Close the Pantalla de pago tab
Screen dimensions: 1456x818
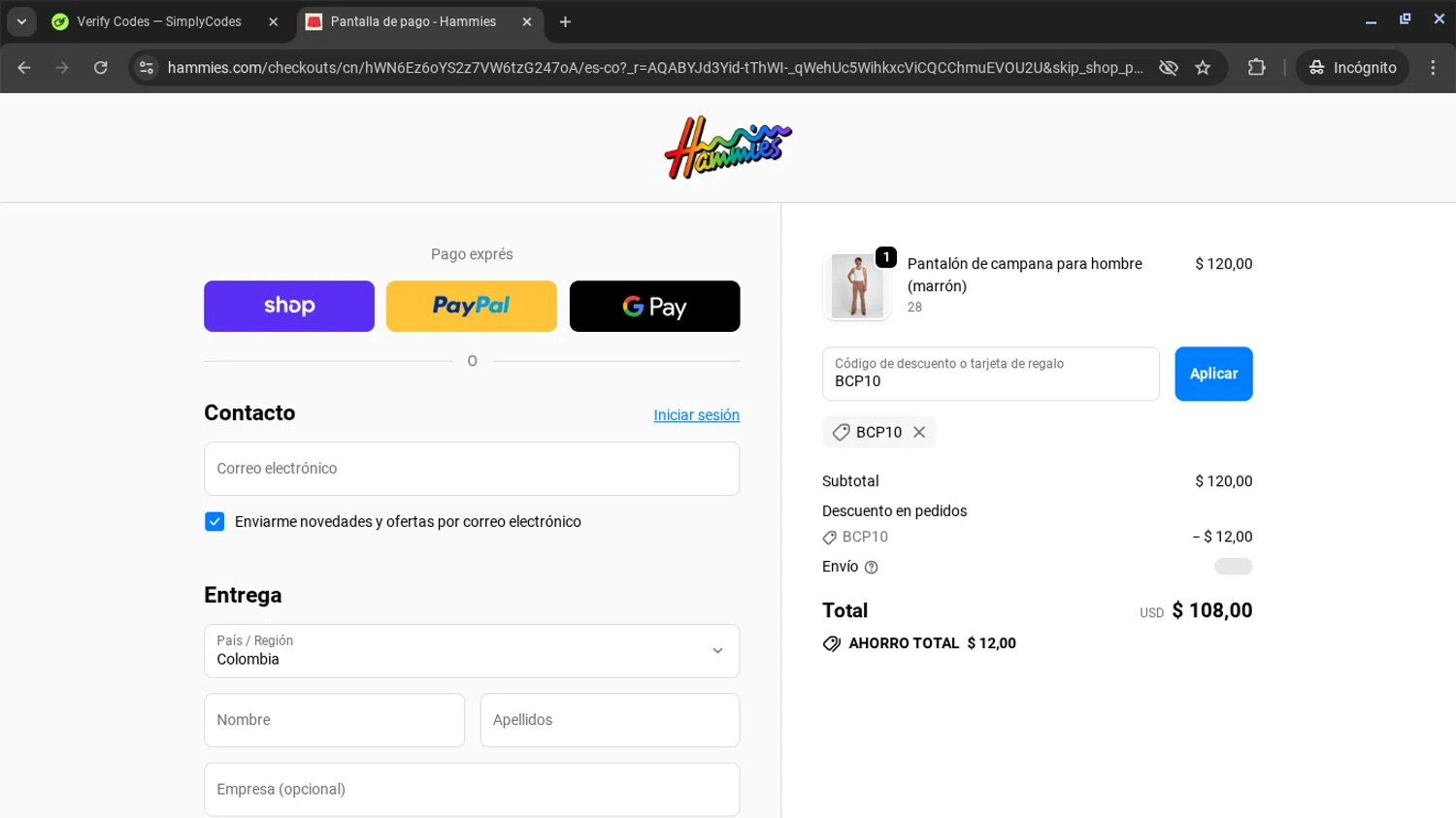click(527, 21)
